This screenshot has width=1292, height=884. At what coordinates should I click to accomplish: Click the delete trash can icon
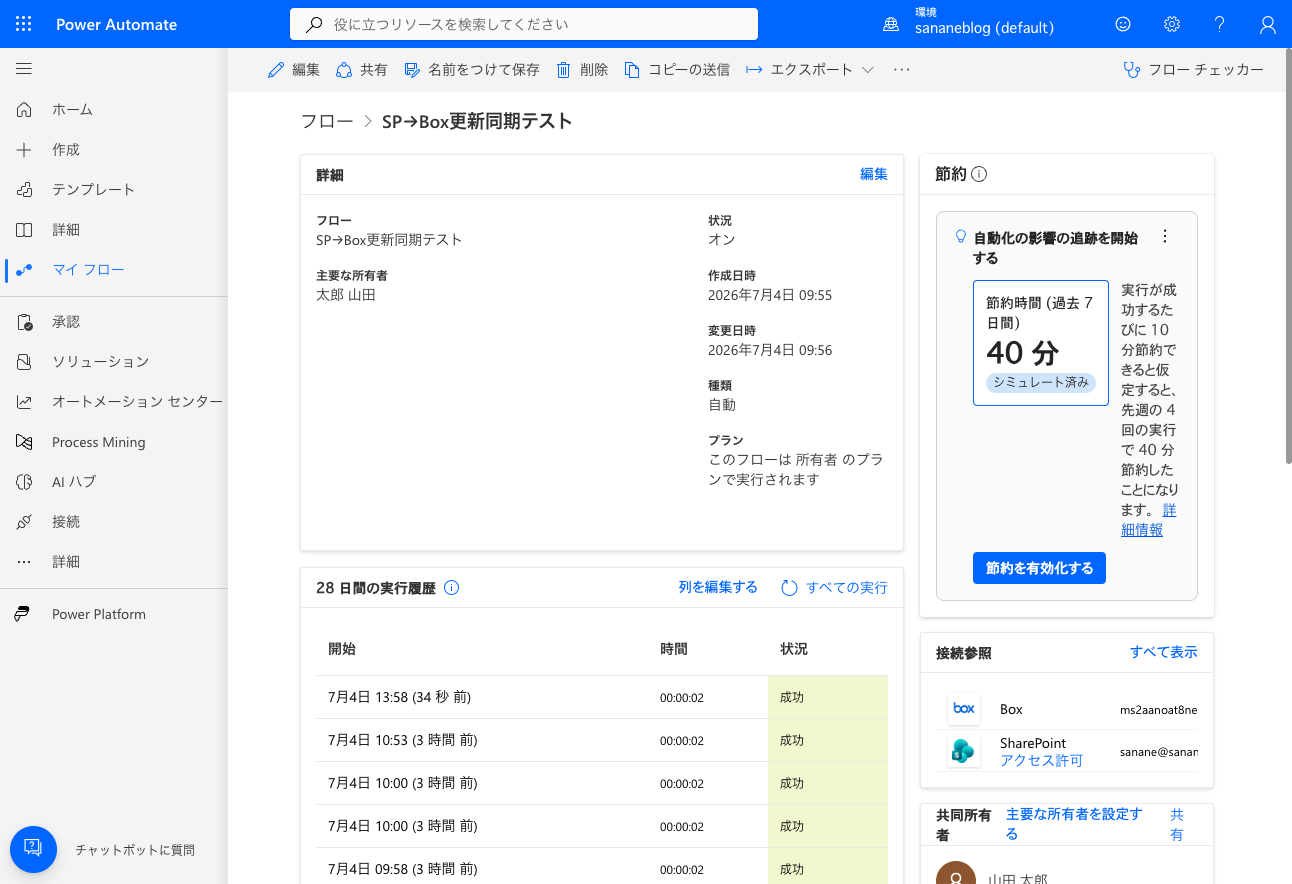[x=564, y=70]
